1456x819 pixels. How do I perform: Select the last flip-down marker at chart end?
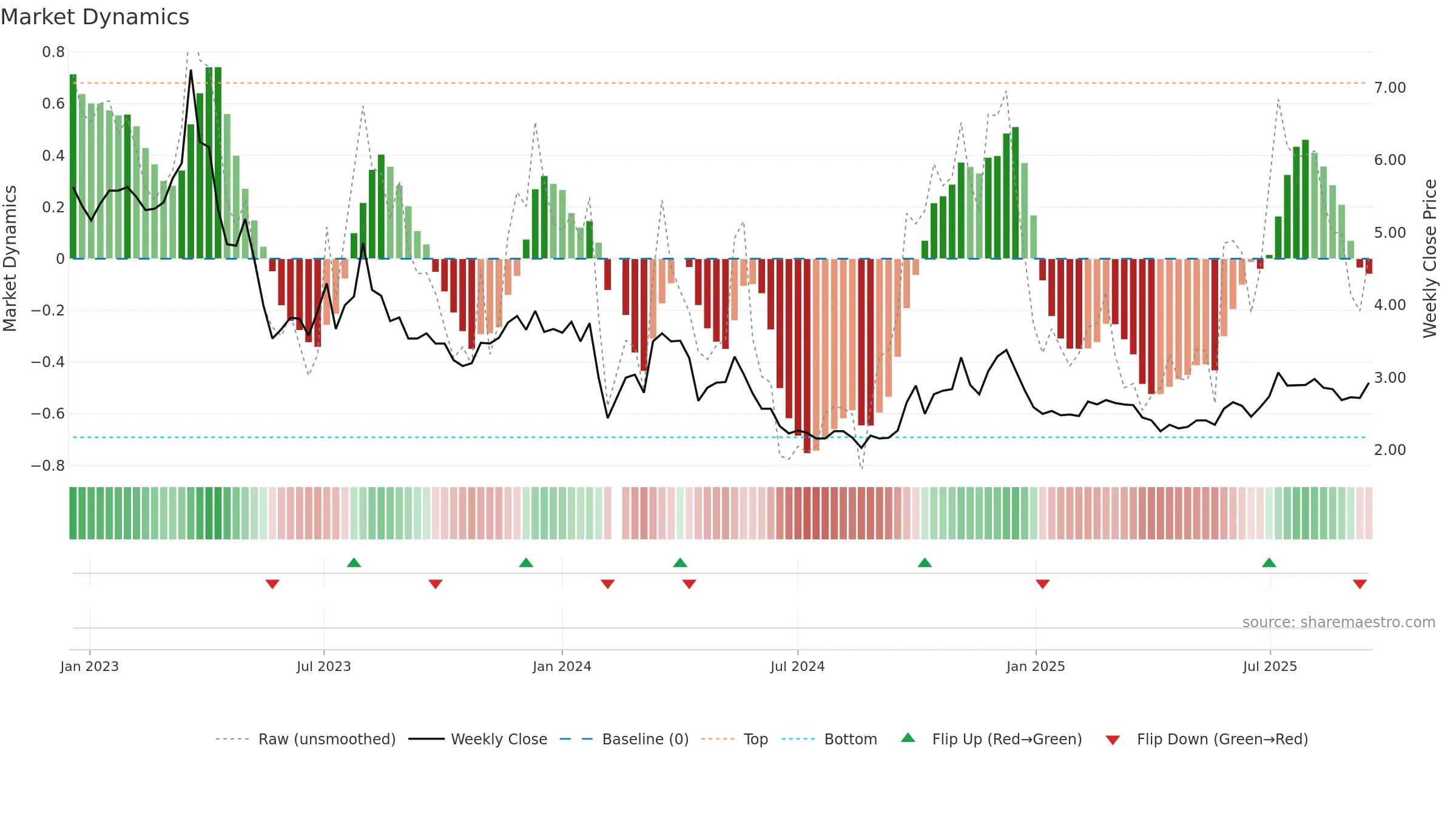[x=1360, y=584]
